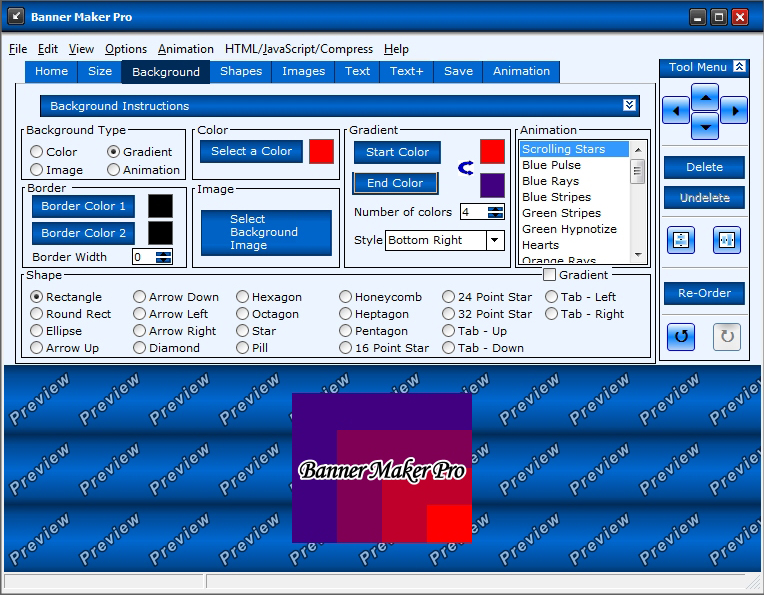The width and height of the screenshot is (764, 595).
Task: Click the End Color button
Action: click(x=395, y=183)
